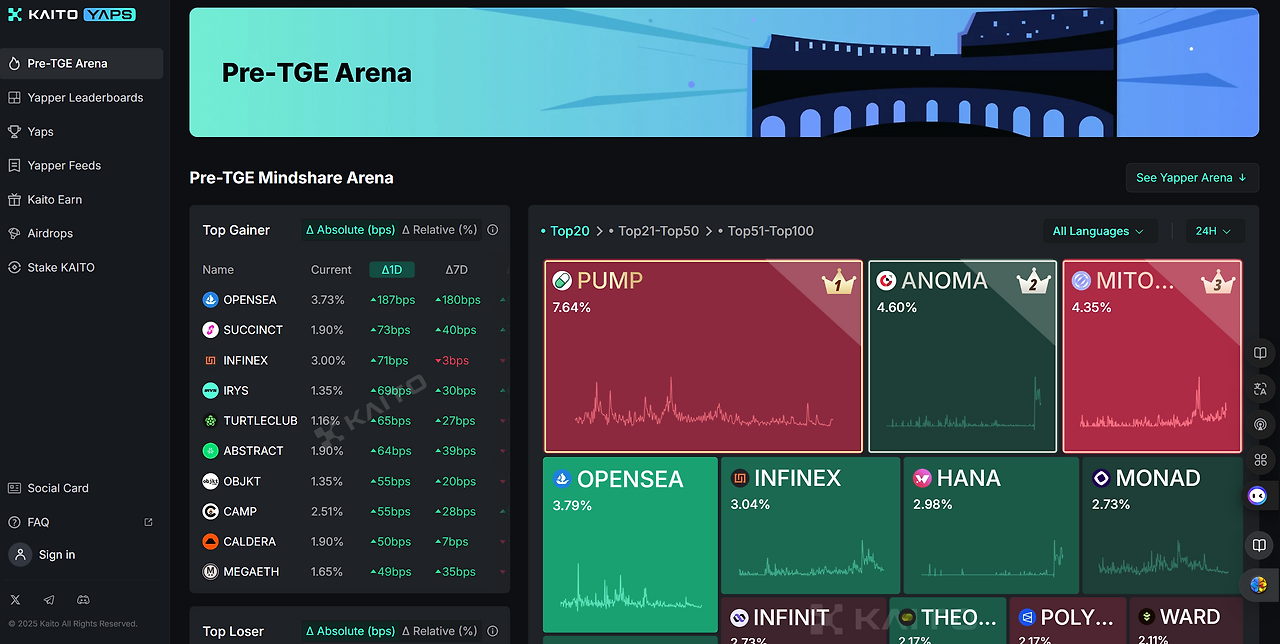Click the Kaito Yaps logo

pos(71,15)
